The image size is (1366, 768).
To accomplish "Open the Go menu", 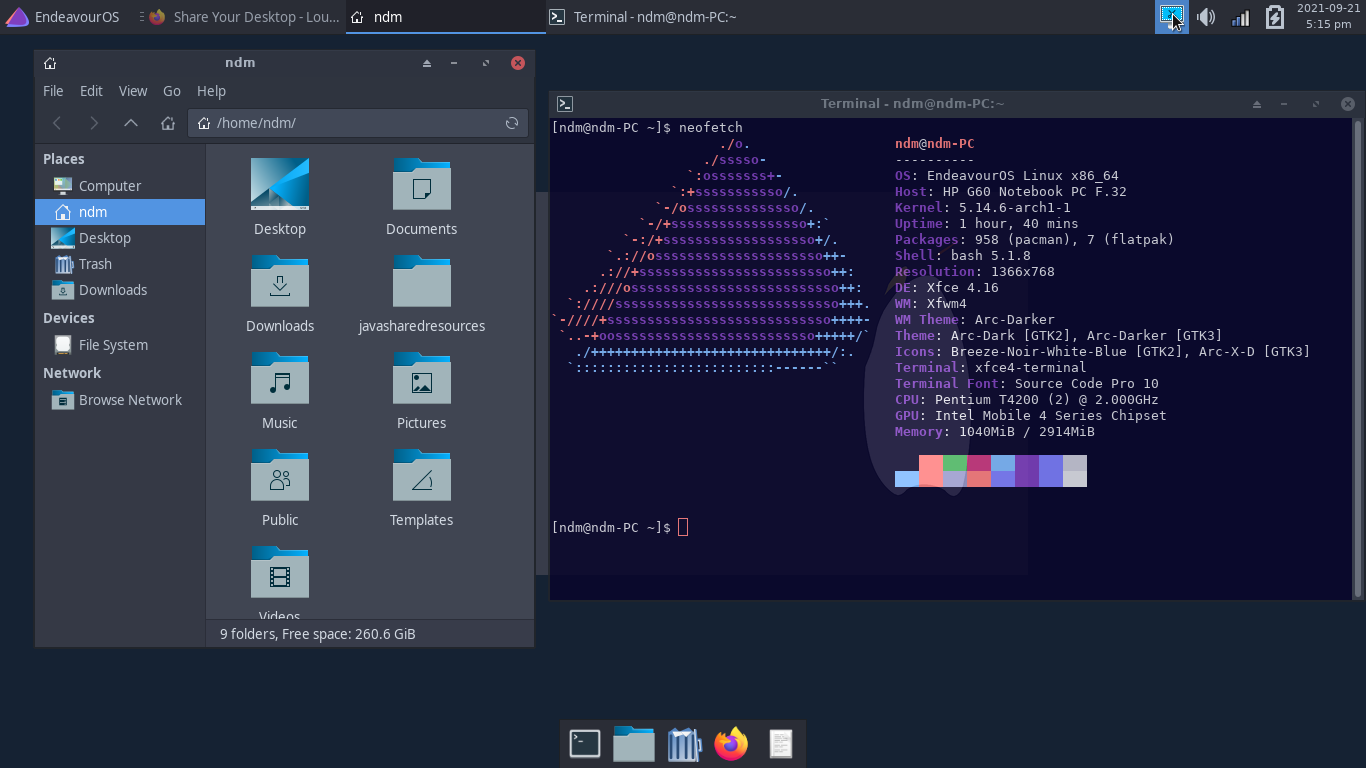I will (172, 91).
